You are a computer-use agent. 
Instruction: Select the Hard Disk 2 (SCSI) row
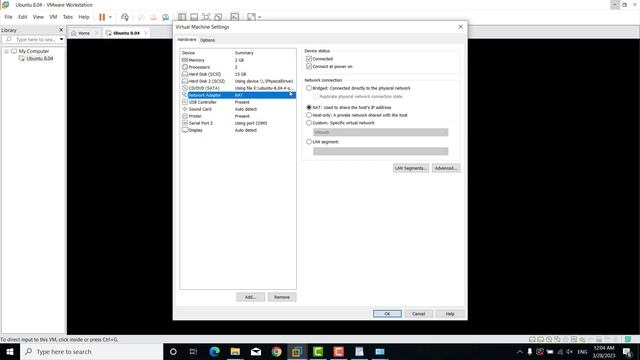(238, 81)
